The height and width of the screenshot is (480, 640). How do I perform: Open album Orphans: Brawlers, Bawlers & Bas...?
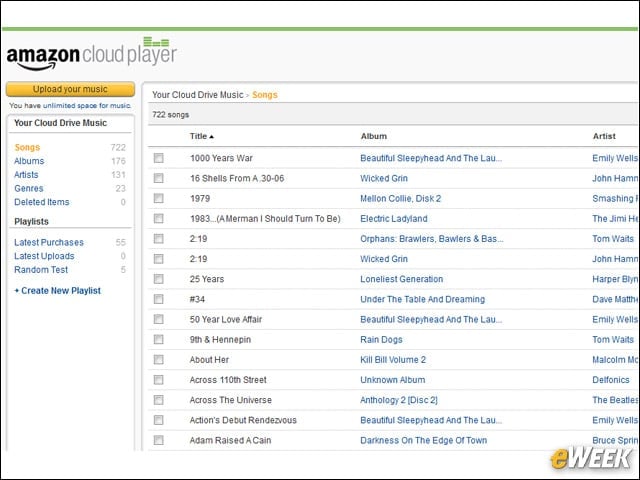(x=431, y=239)
